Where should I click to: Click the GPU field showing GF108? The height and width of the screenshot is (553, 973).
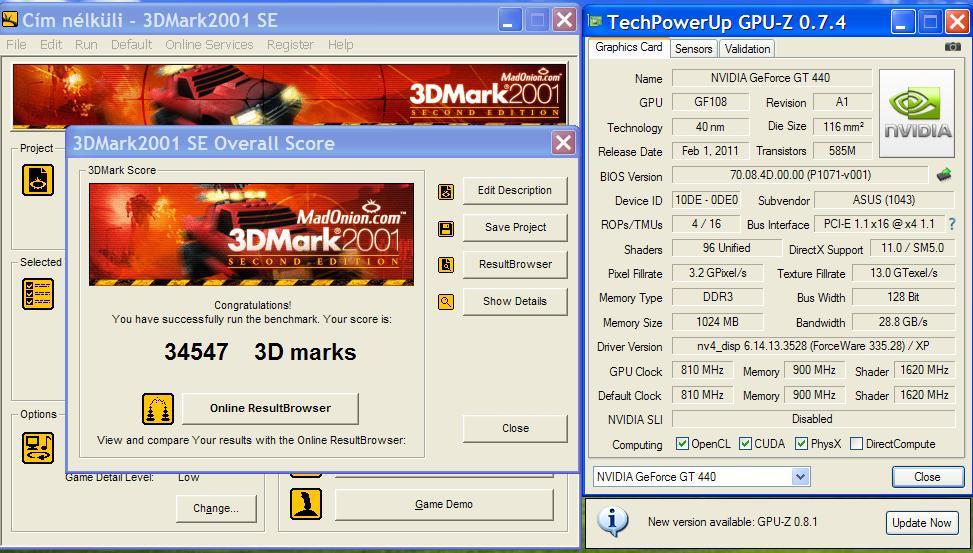(x=711, y=102)
